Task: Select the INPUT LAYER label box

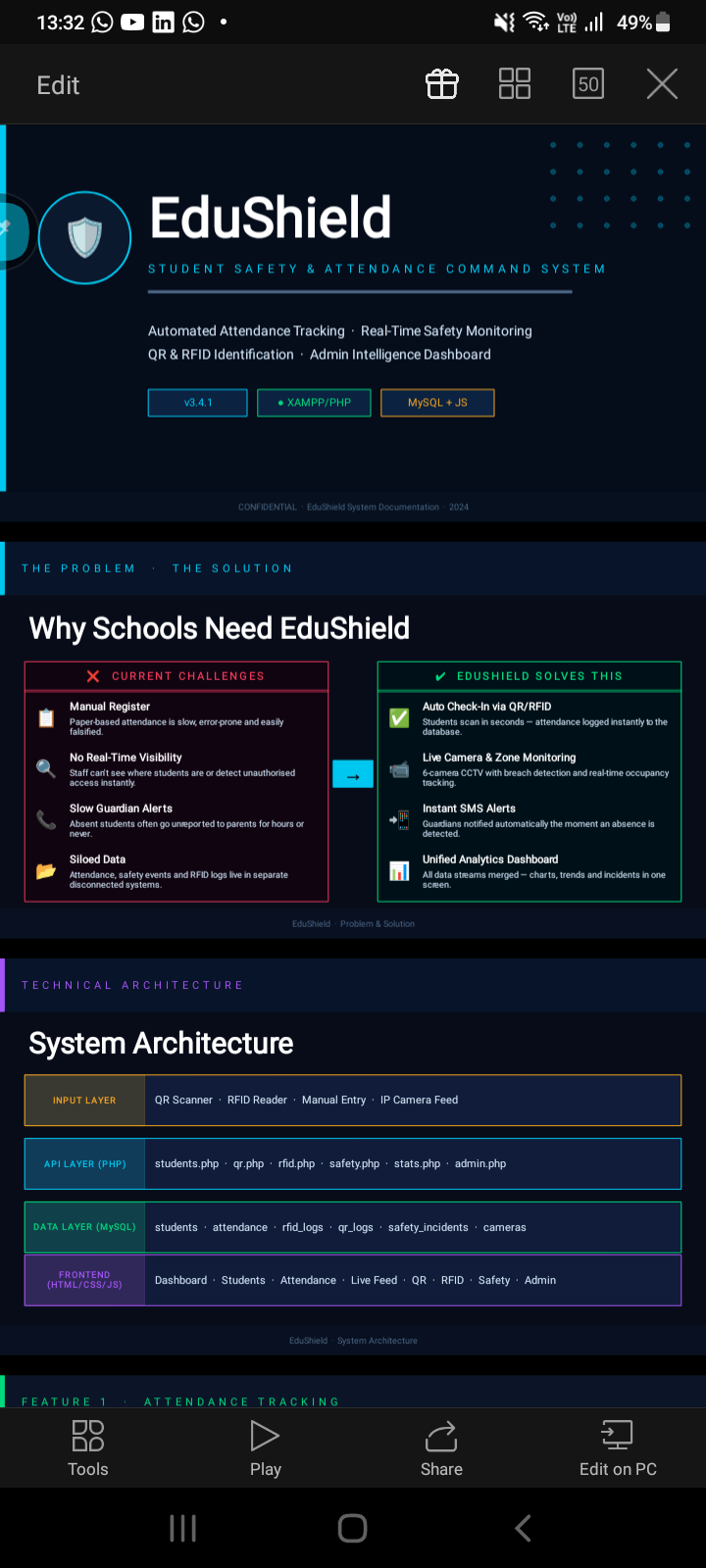Action: click(84, 1101)
